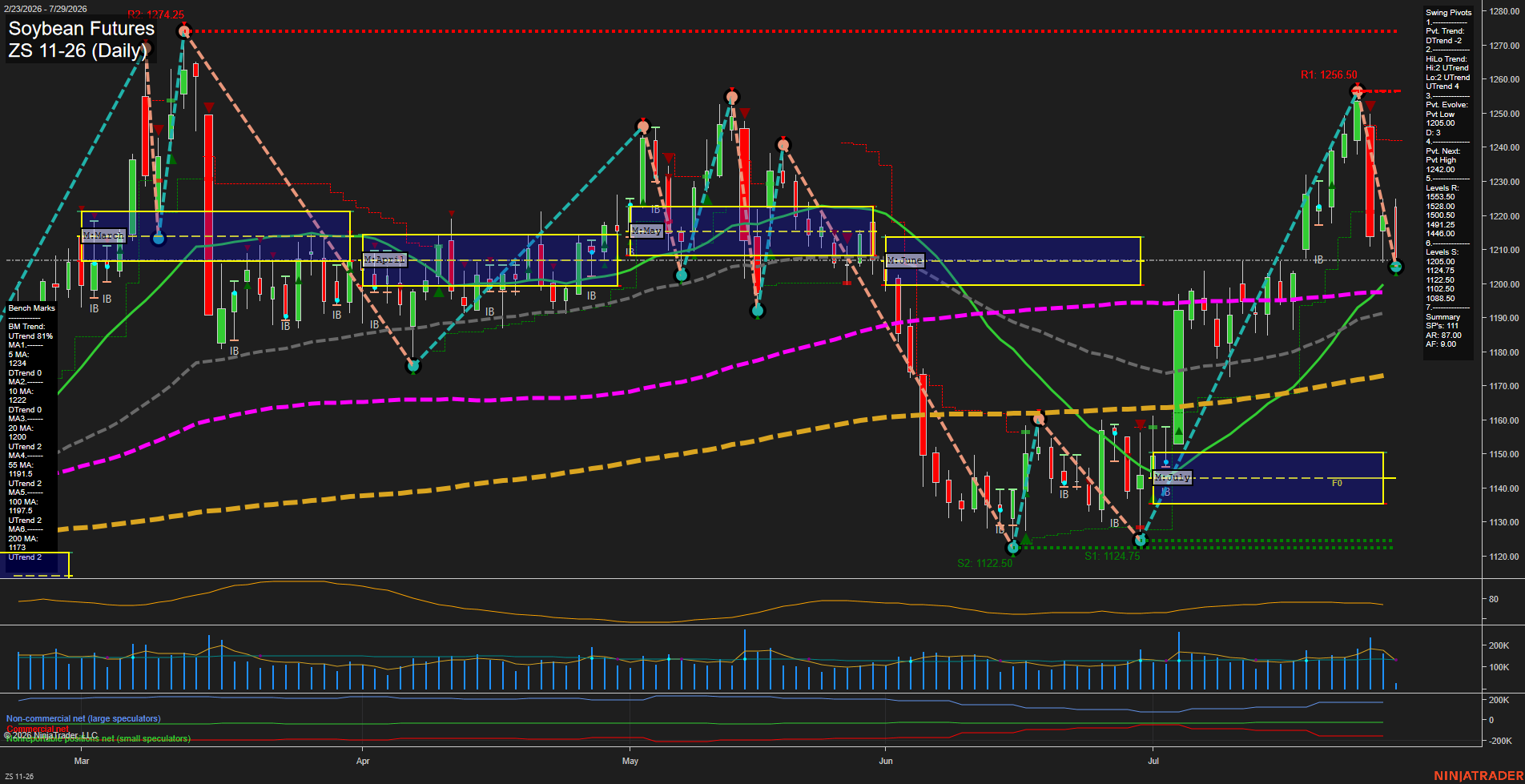Select the 'R2: 1274.25' resistance label
The height and width of the screenshot is (784, 1525).
(155, 14)
